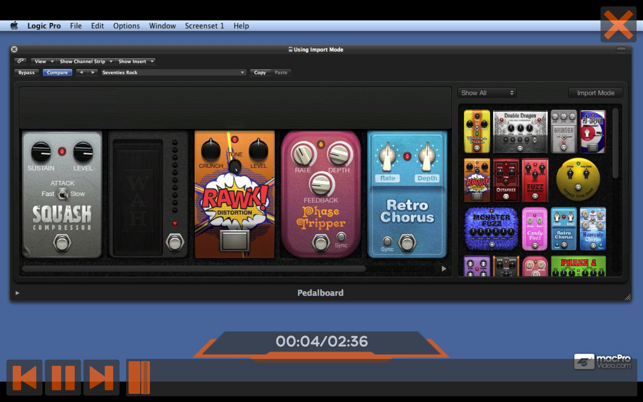Skip to next video chapter
This screenshot has width=643, height=402.
click(x=101, y=377)
